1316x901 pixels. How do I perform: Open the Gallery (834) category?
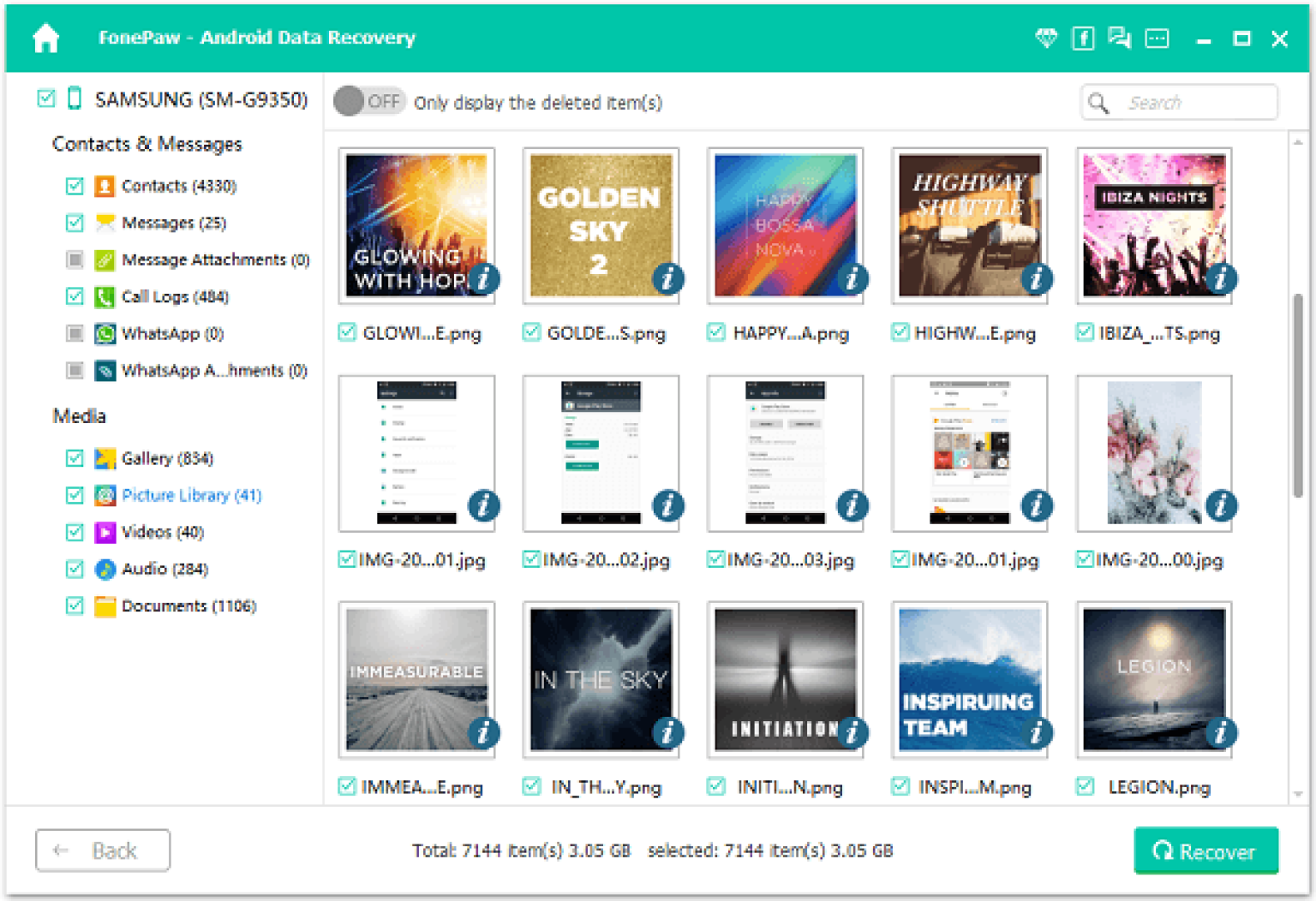[x=167, y=458]
